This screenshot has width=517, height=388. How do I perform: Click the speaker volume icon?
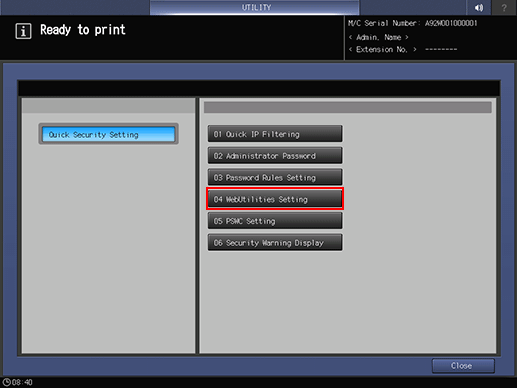pos(479,7)
